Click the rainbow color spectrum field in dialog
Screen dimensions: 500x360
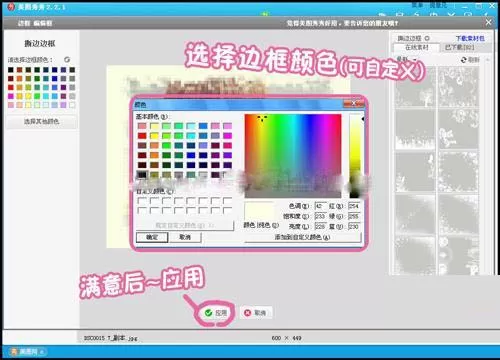pyautogui.click(x=293, y=156)
